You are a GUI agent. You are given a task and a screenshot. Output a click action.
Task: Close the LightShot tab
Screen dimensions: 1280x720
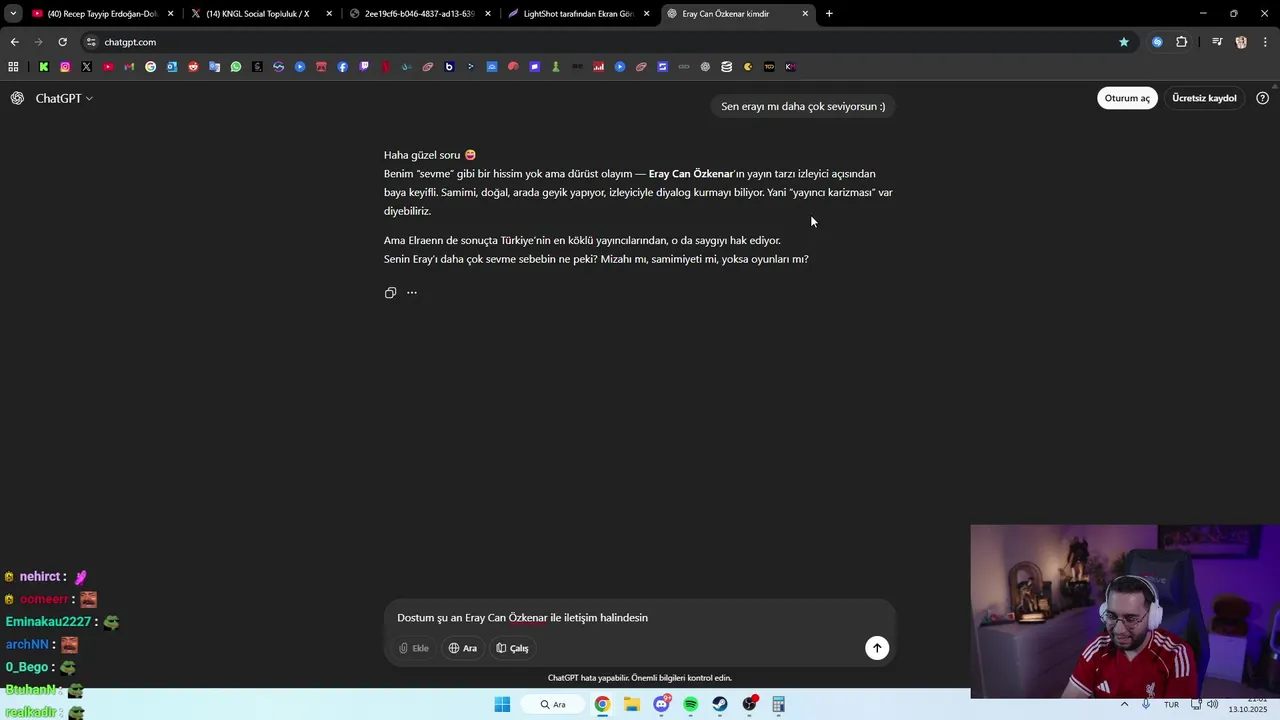(x=646, y=14)
